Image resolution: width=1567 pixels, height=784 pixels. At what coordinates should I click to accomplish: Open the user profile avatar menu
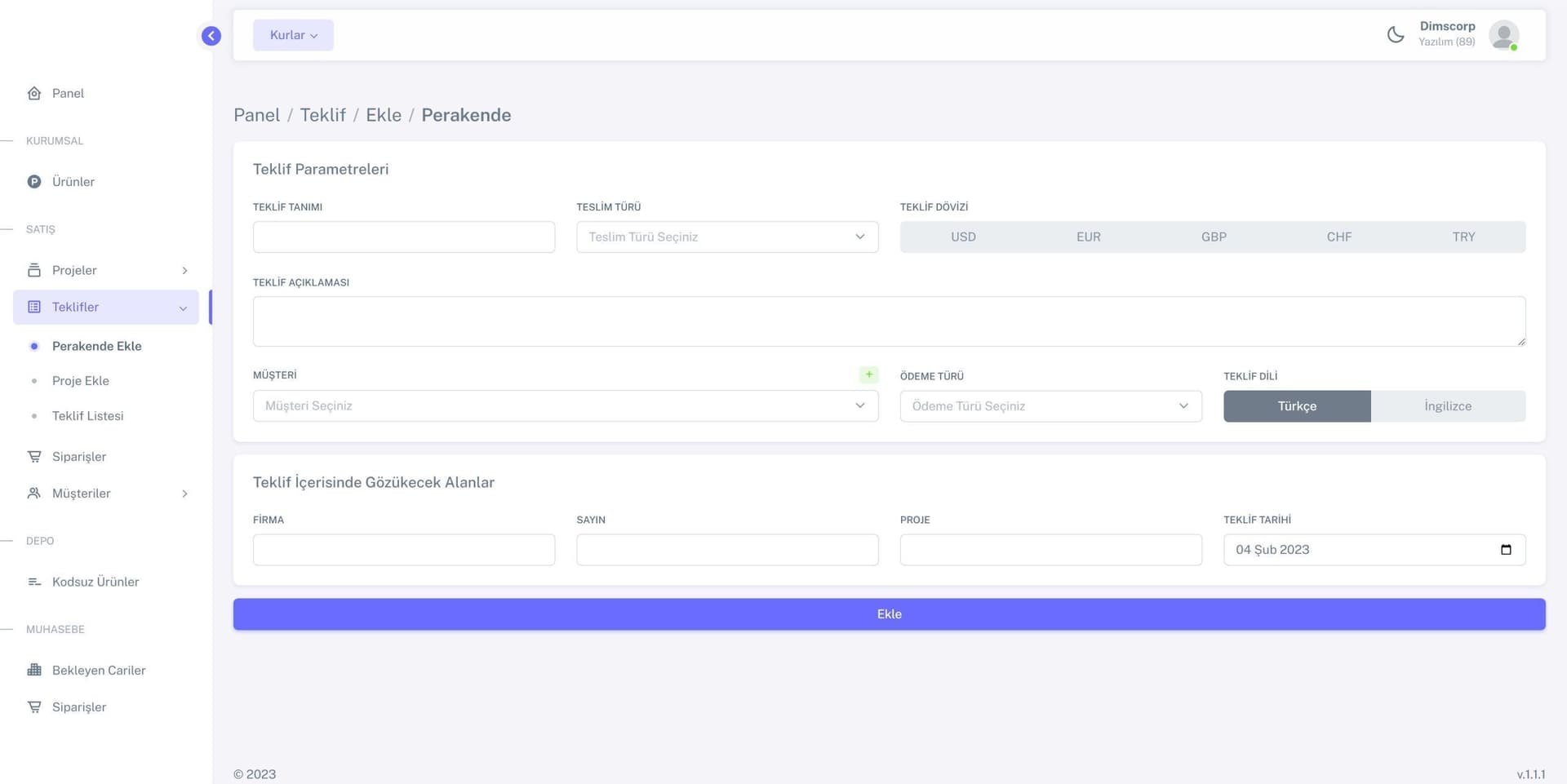[1503, 35]
